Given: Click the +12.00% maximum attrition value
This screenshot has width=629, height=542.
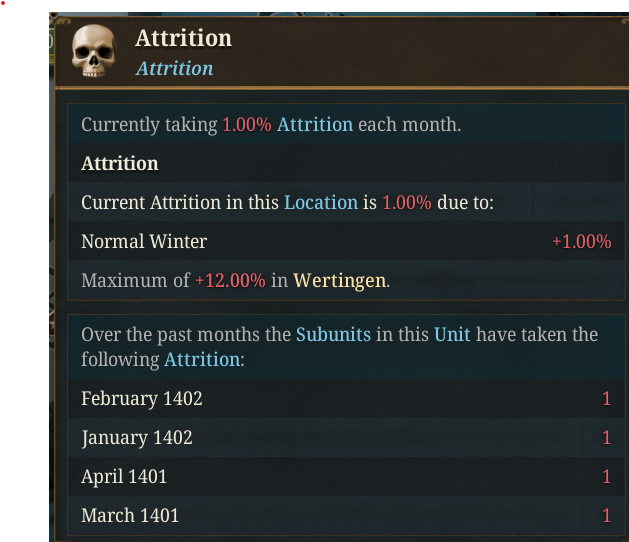Looking at the screenshot, I should [230, 280].
